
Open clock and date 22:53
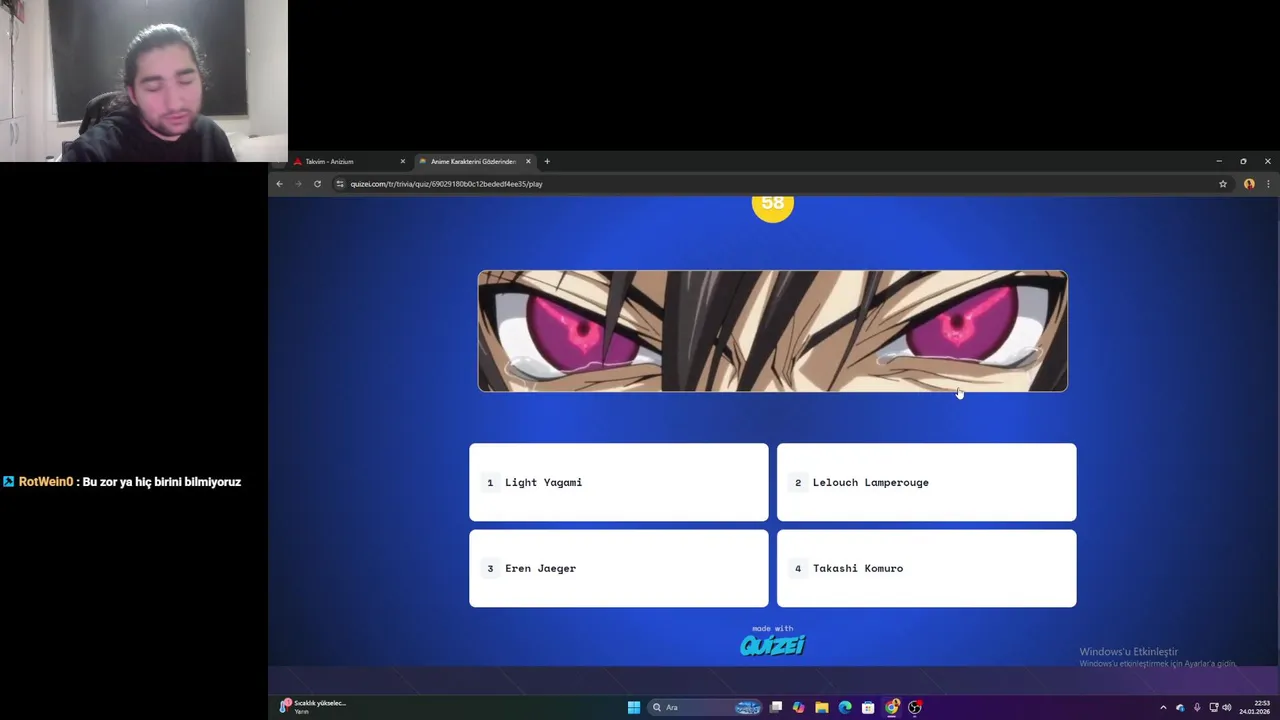[1255, 707]
